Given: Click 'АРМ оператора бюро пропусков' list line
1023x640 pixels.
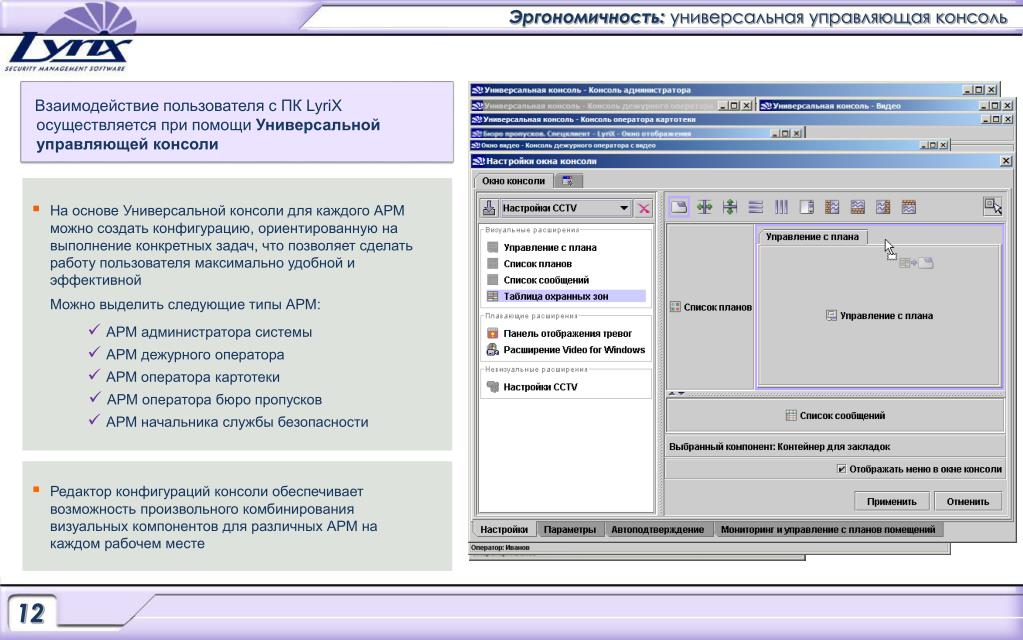Looking at the screenshot, I should [214, 399].
